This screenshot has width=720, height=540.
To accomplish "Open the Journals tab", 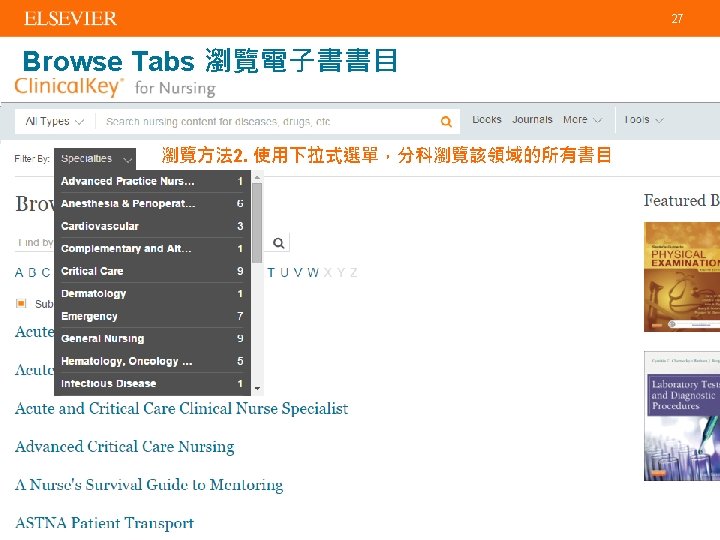I will point(532,119).
